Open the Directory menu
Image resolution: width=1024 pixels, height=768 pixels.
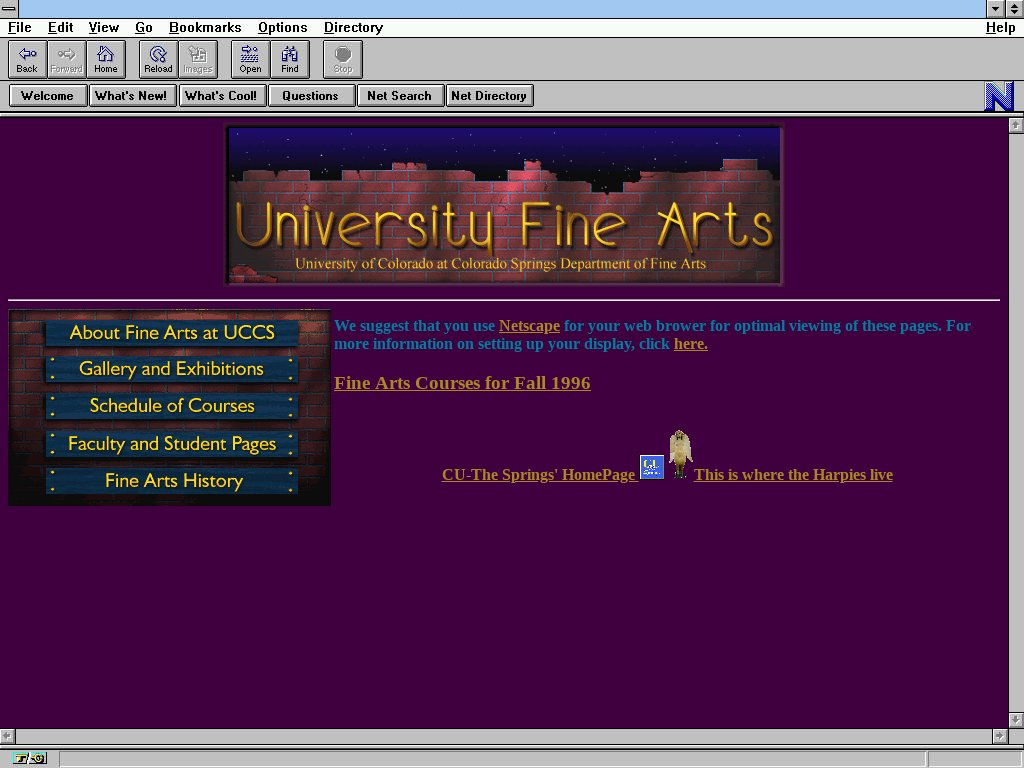pyautogui.click(x=353, y=27)
